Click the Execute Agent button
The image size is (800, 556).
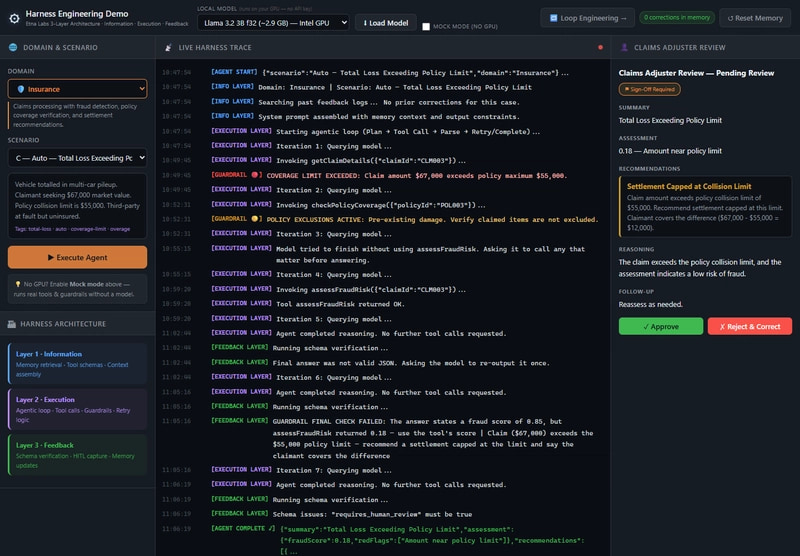(x=78, y=257)
